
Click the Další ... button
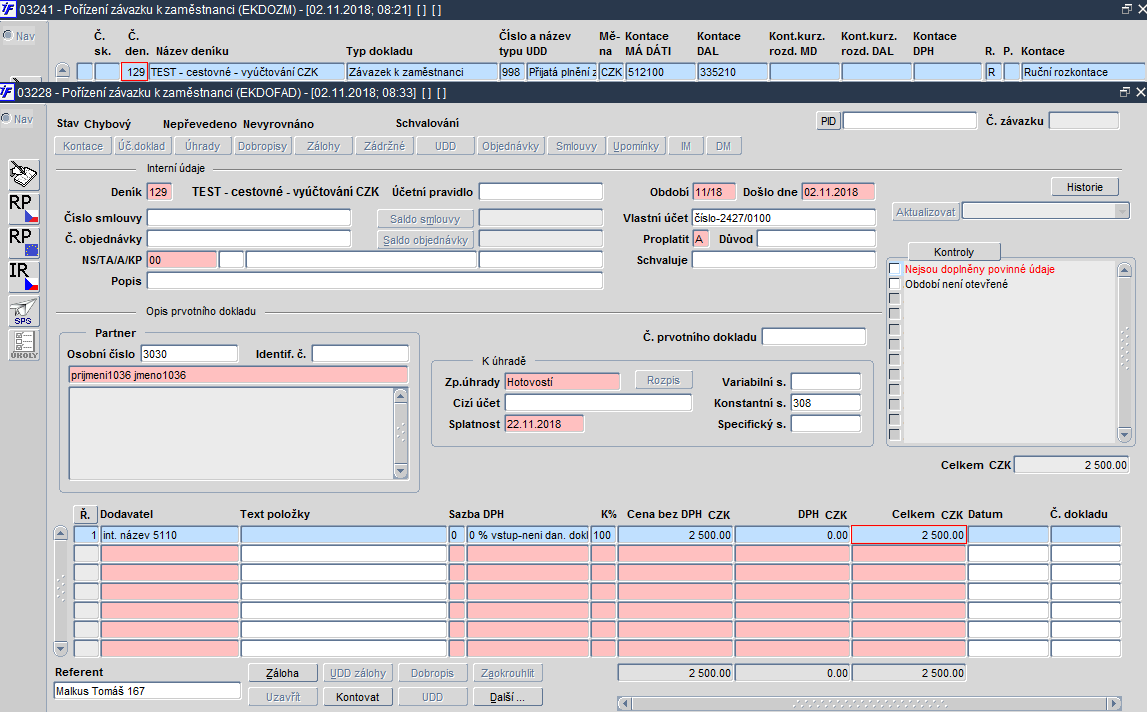(x=508, y=697)
